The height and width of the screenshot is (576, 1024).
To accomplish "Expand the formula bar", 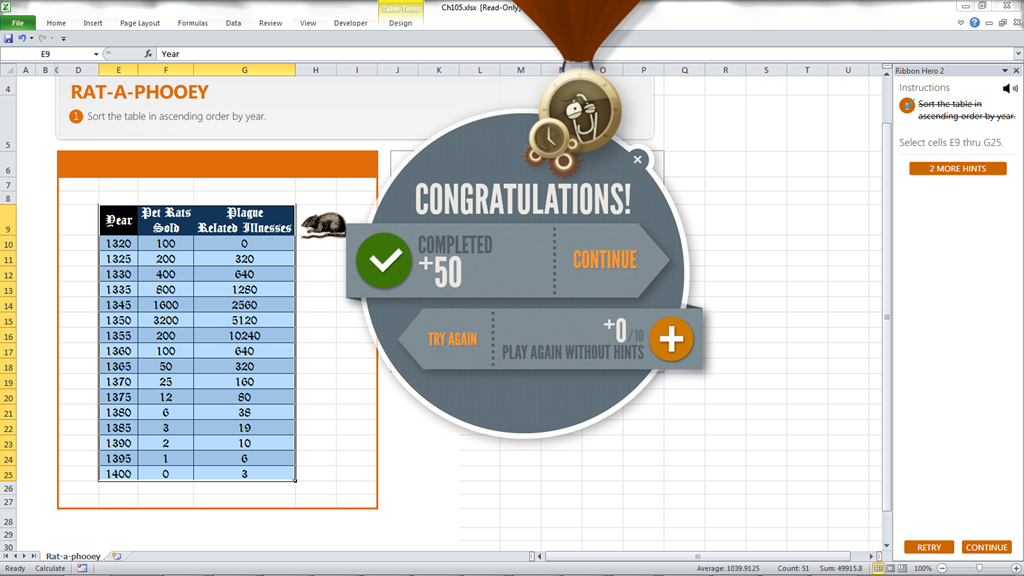I will [1016, 54].
